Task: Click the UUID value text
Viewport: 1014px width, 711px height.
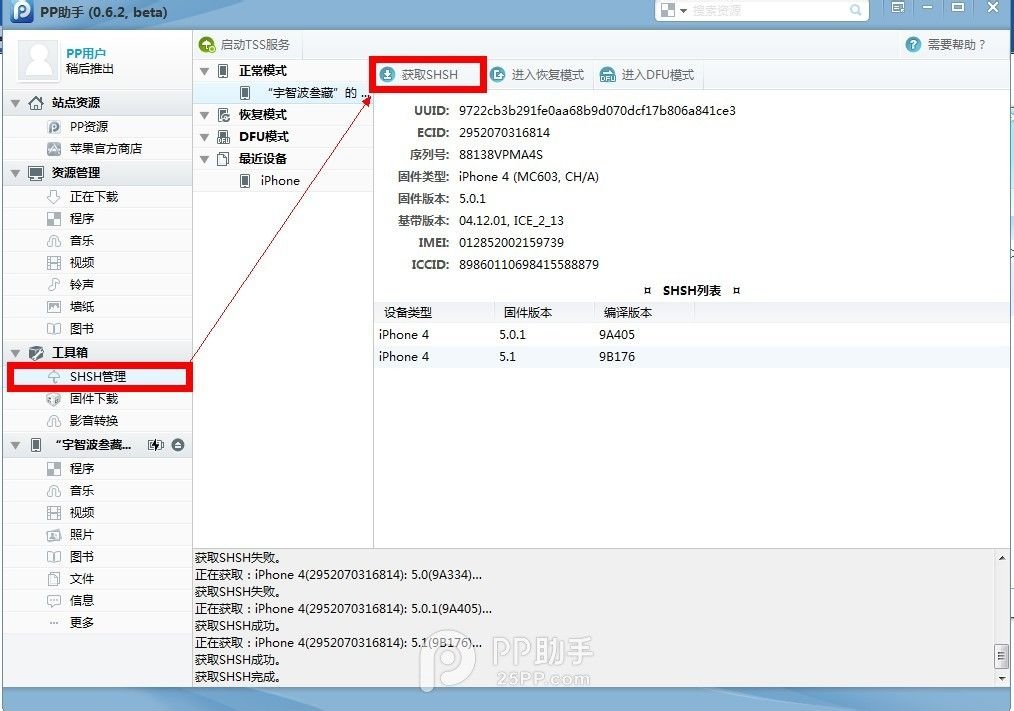Action: tap(597, 111)
